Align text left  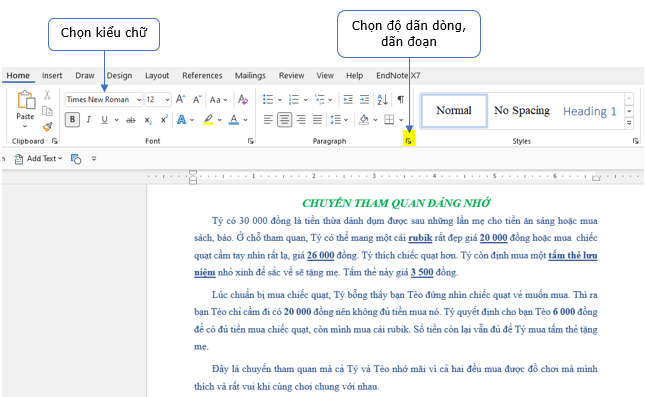coord(268,120)
